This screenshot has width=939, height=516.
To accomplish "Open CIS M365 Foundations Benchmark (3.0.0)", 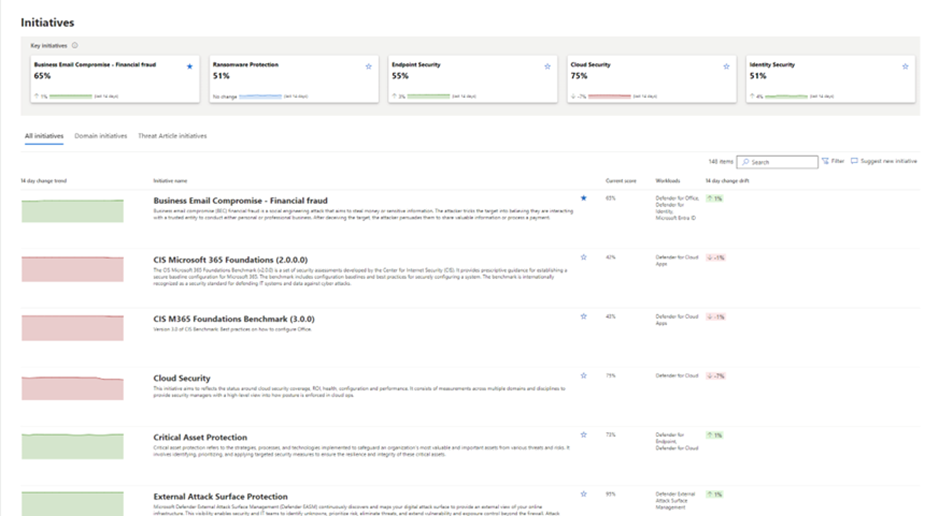I will point(234,319).
